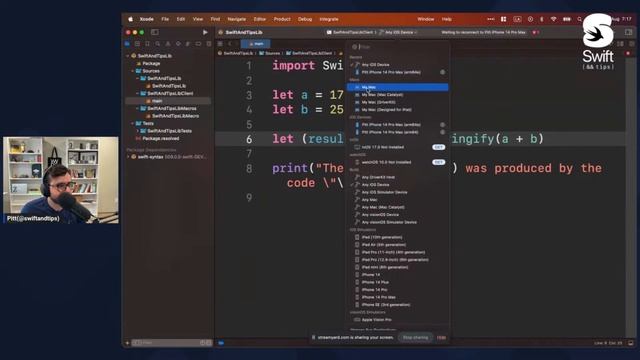Open the debug navigator icon
The width and height of the screenshot is (640, 360).
click(x=188, y=44)
